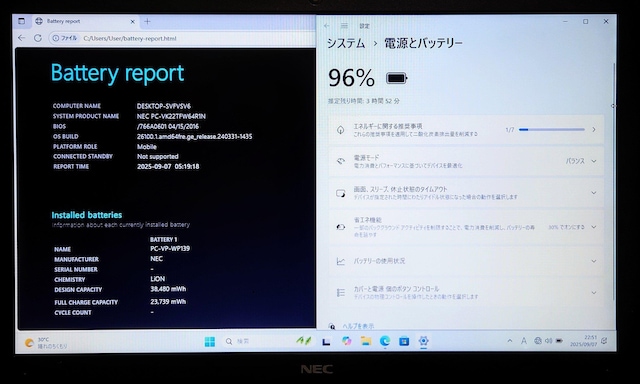Open Microsoft Edge from the taskbar
The width and height of the screenshot is (640, 384).
[385, 341]
